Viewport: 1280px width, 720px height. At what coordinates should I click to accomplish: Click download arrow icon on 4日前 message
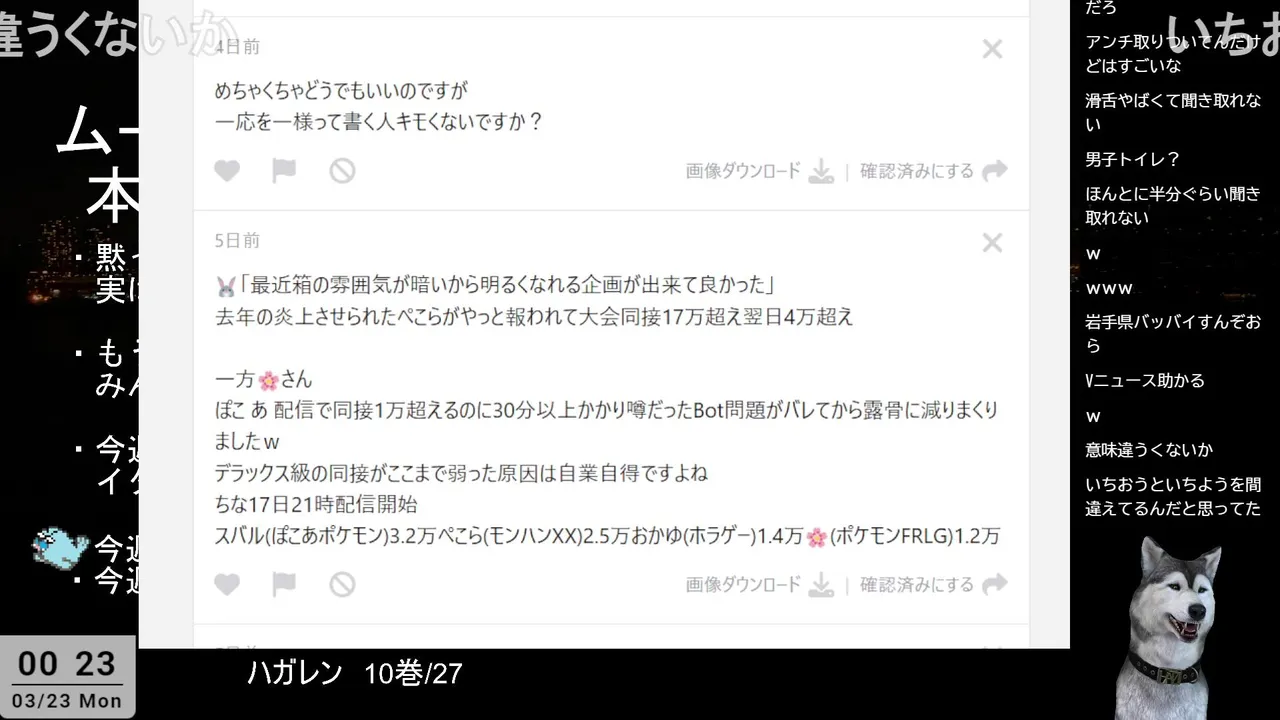click(821, 172)
